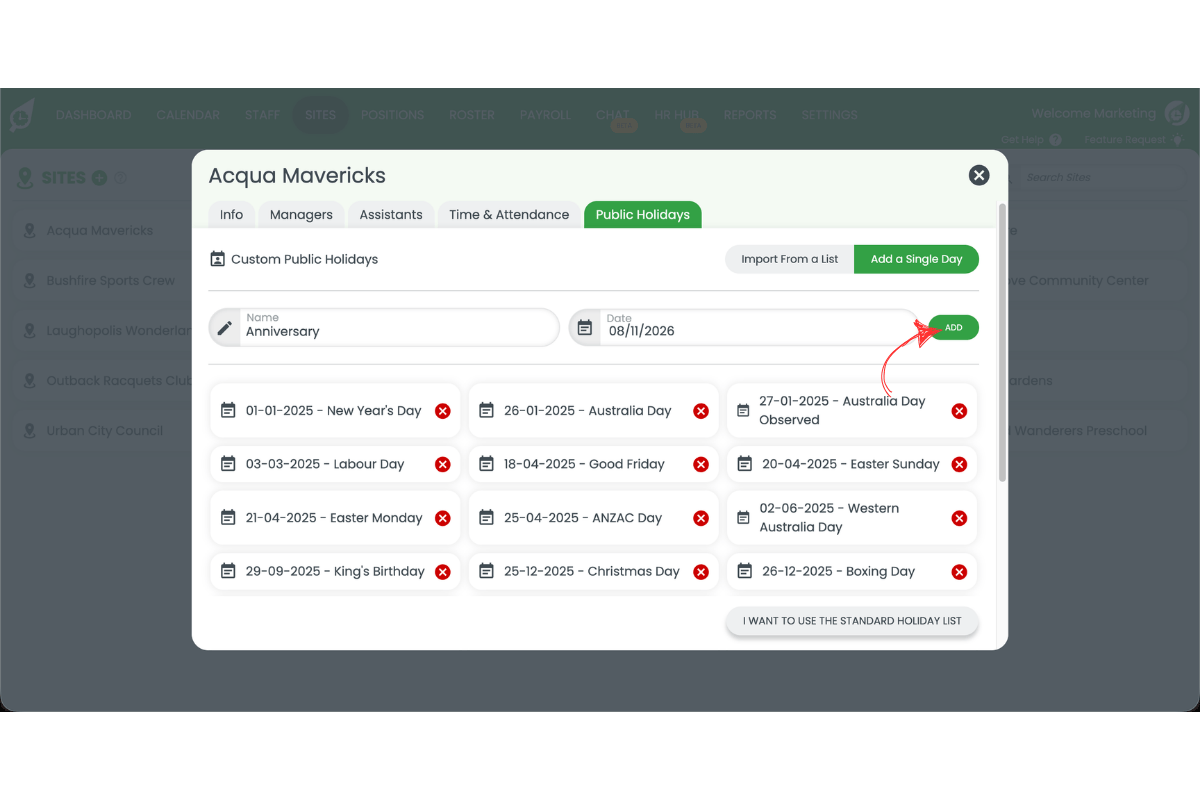Switch to the Info tab
1200x800 pixels.
pos(231,215)
